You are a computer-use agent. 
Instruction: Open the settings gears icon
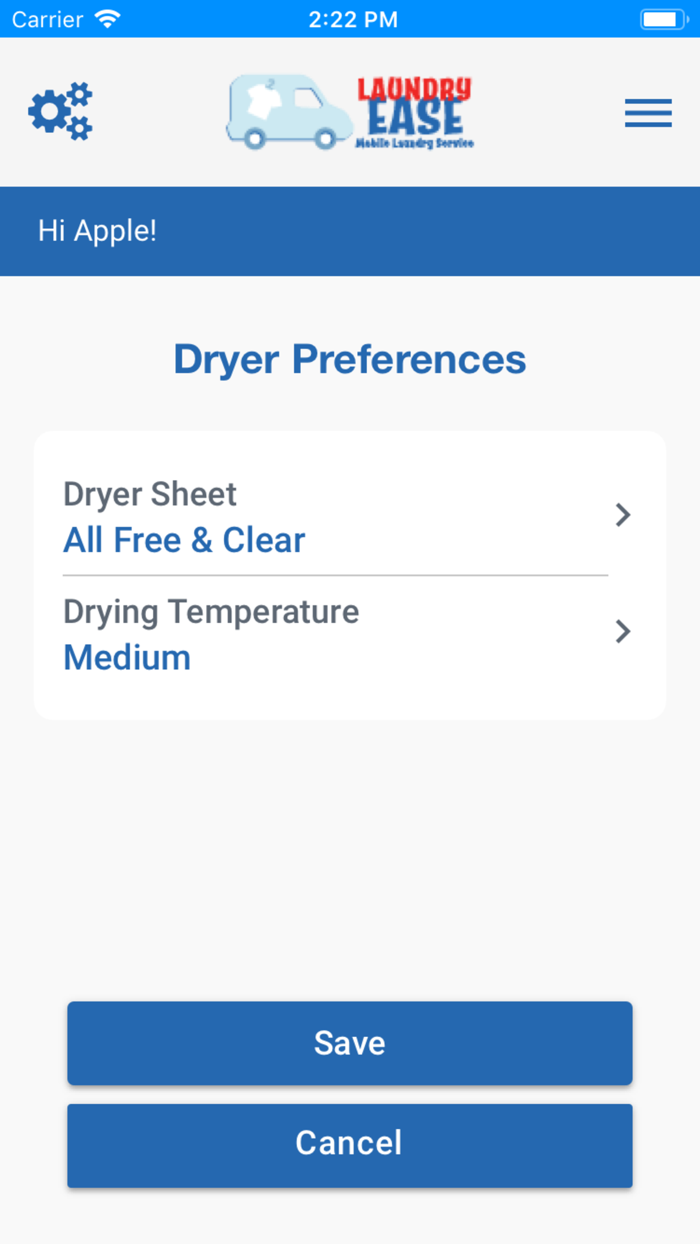[60, 112]
